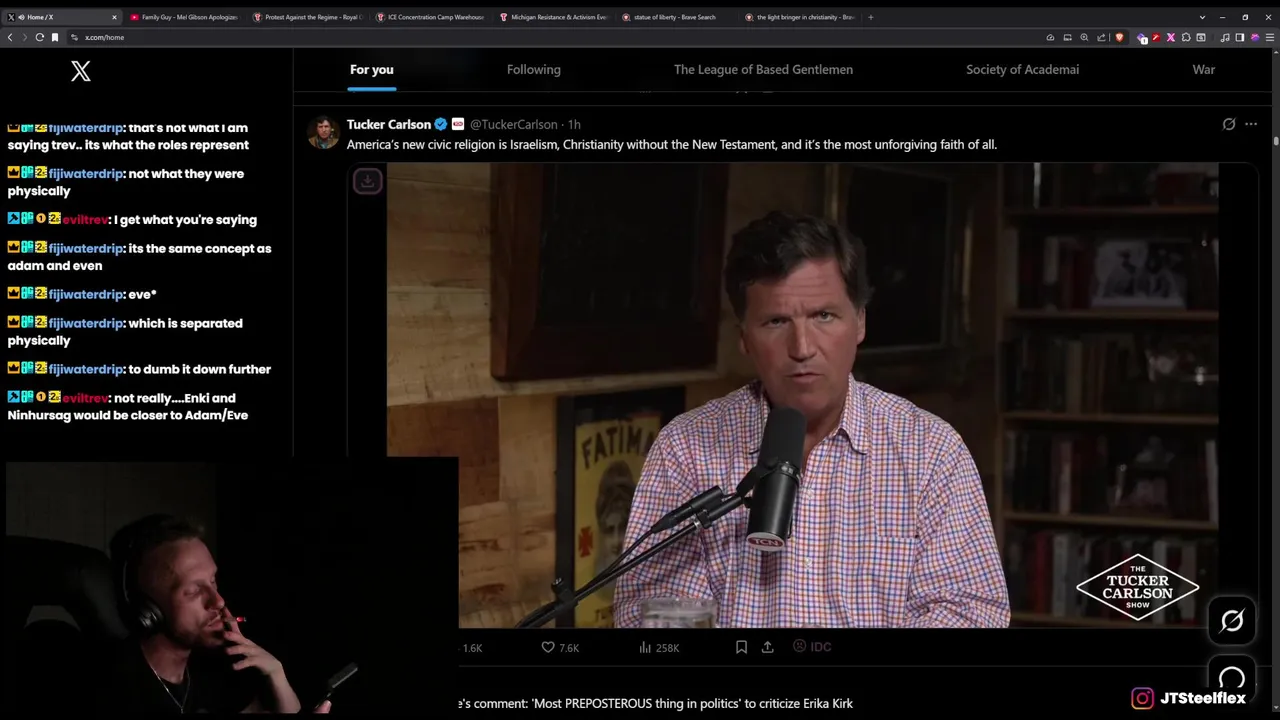Open the @TuckerCarlson handle link
Viewport: 1280px width, 720px height.
[513, 124]
